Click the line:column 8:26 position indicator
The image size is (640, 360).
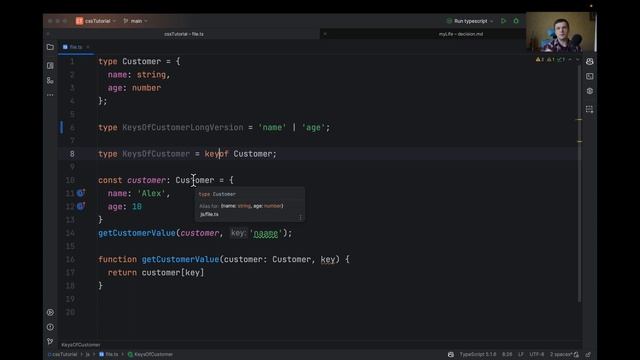[x=507, y=354]
